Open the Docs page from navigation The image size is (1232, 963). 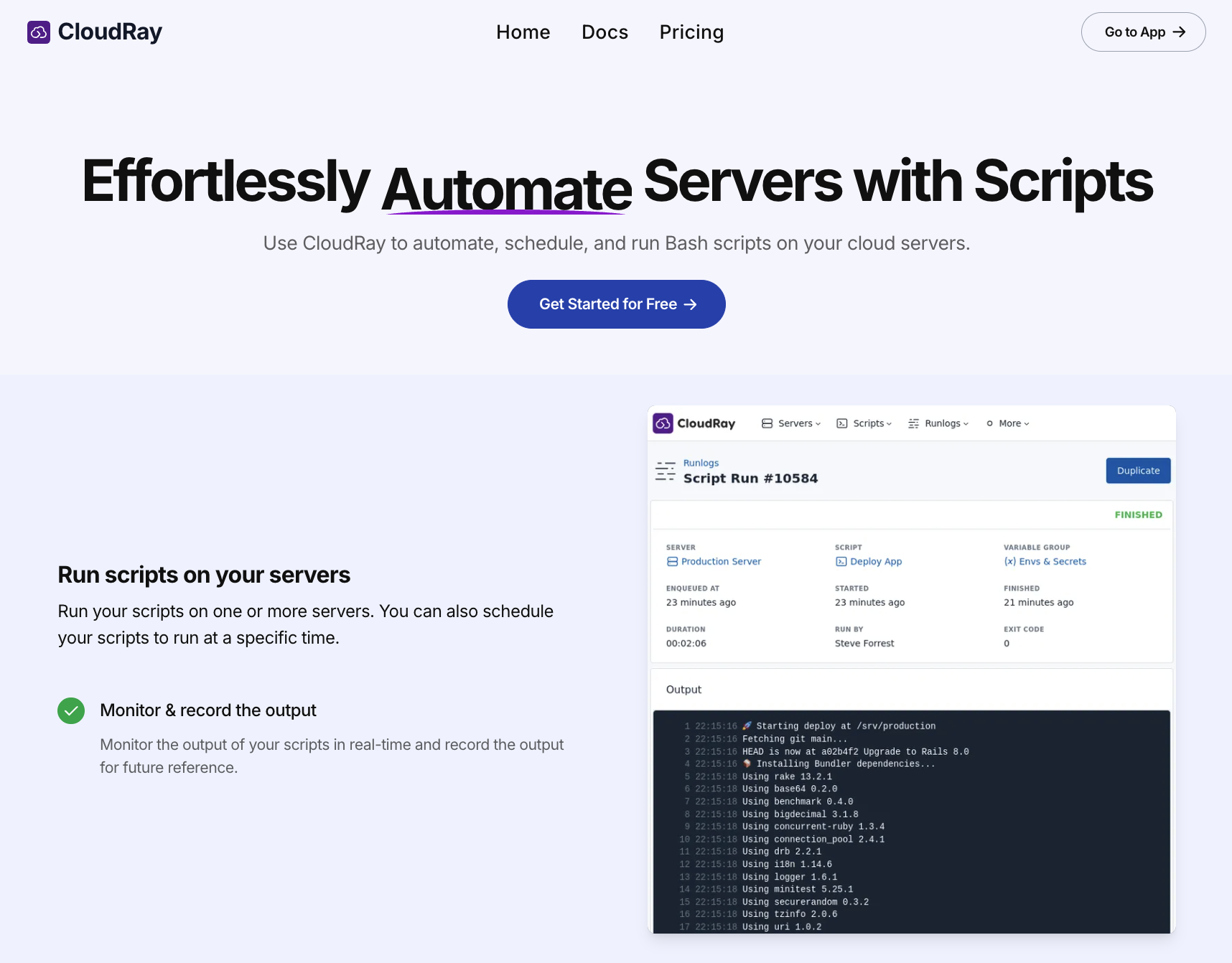[605, 32]
